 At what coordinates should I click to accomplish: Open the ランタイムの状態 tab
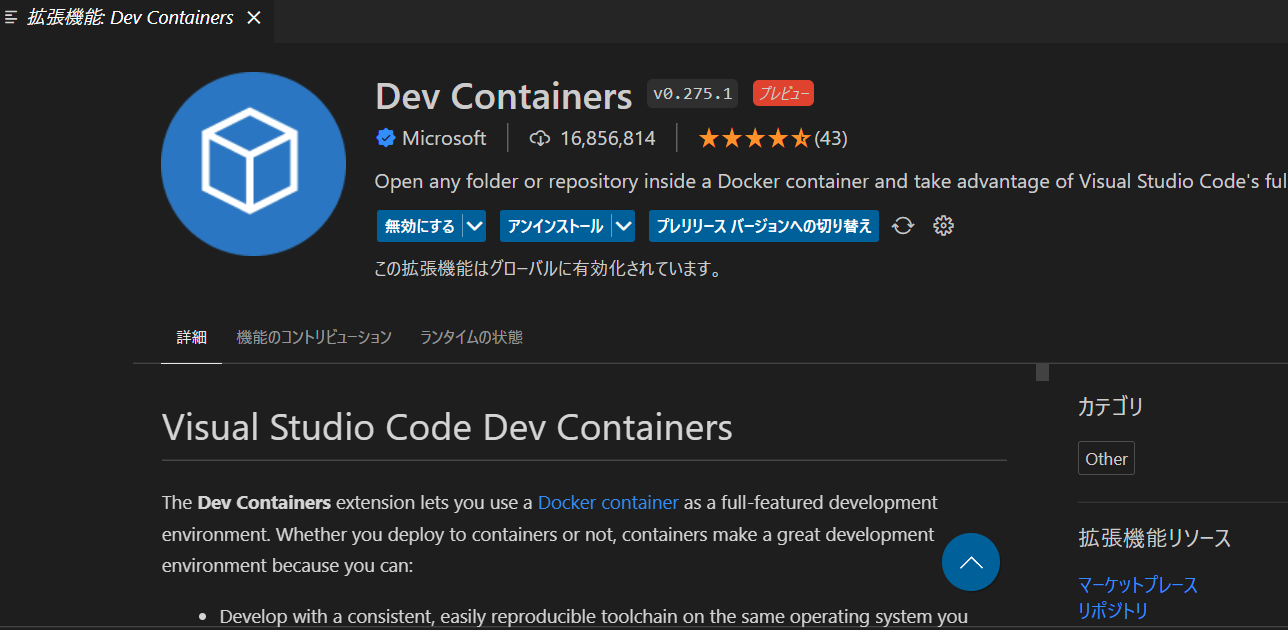(x=471, y=337)
